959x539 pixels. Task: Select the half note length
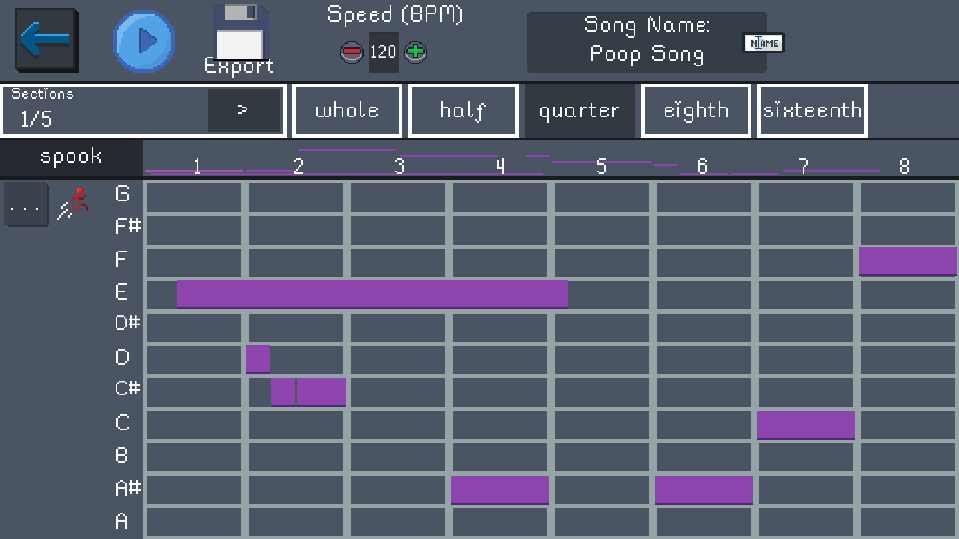pyautogui.click(x=463, y=110)
